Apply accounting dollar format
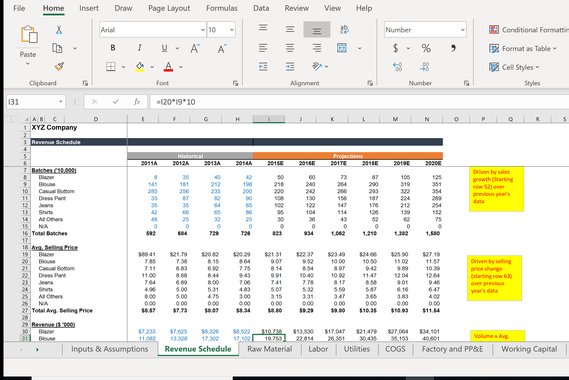Screen dimensions: 569x380 [396, 48]
